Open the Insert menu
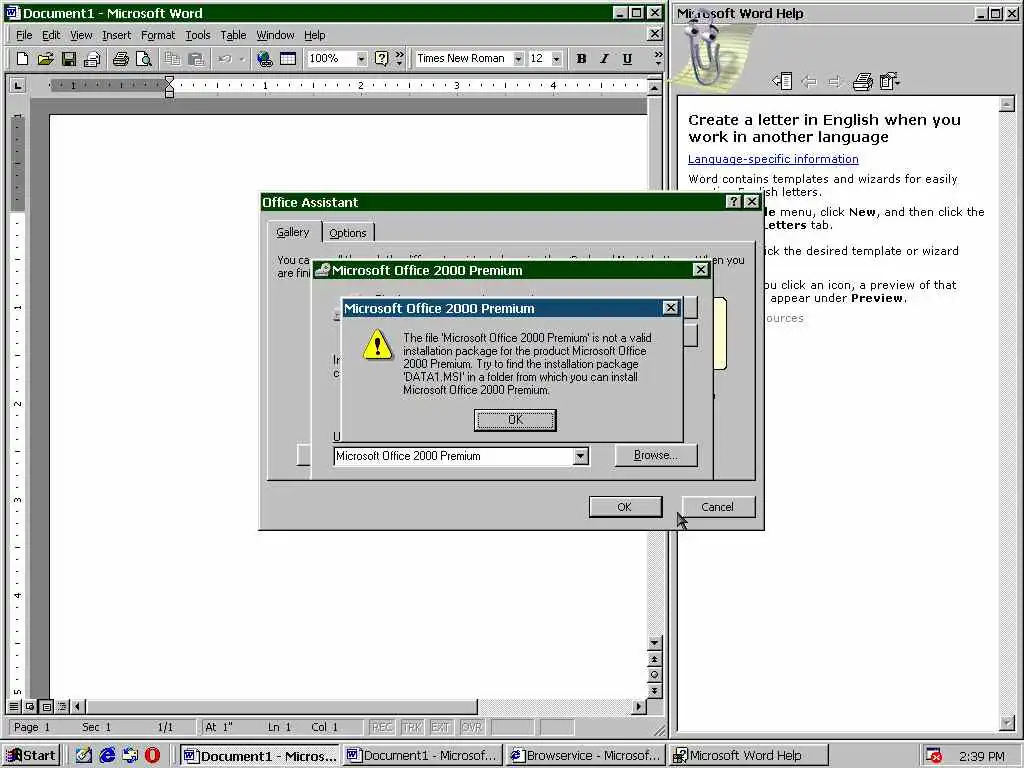1024x768 pixels. [x=116, y=35]
